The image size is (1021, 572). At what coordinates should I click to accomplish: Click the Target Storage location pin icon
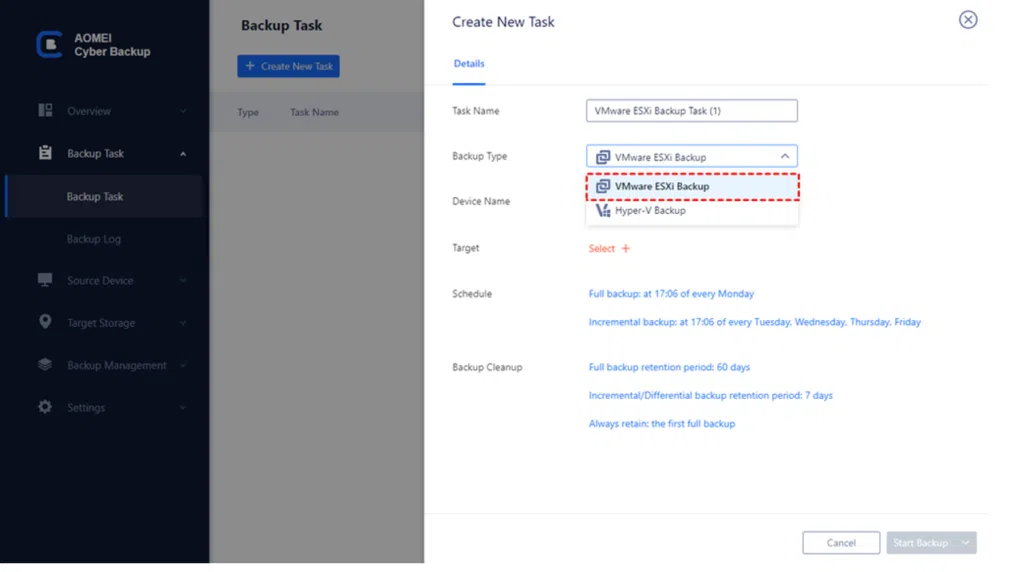45,322
